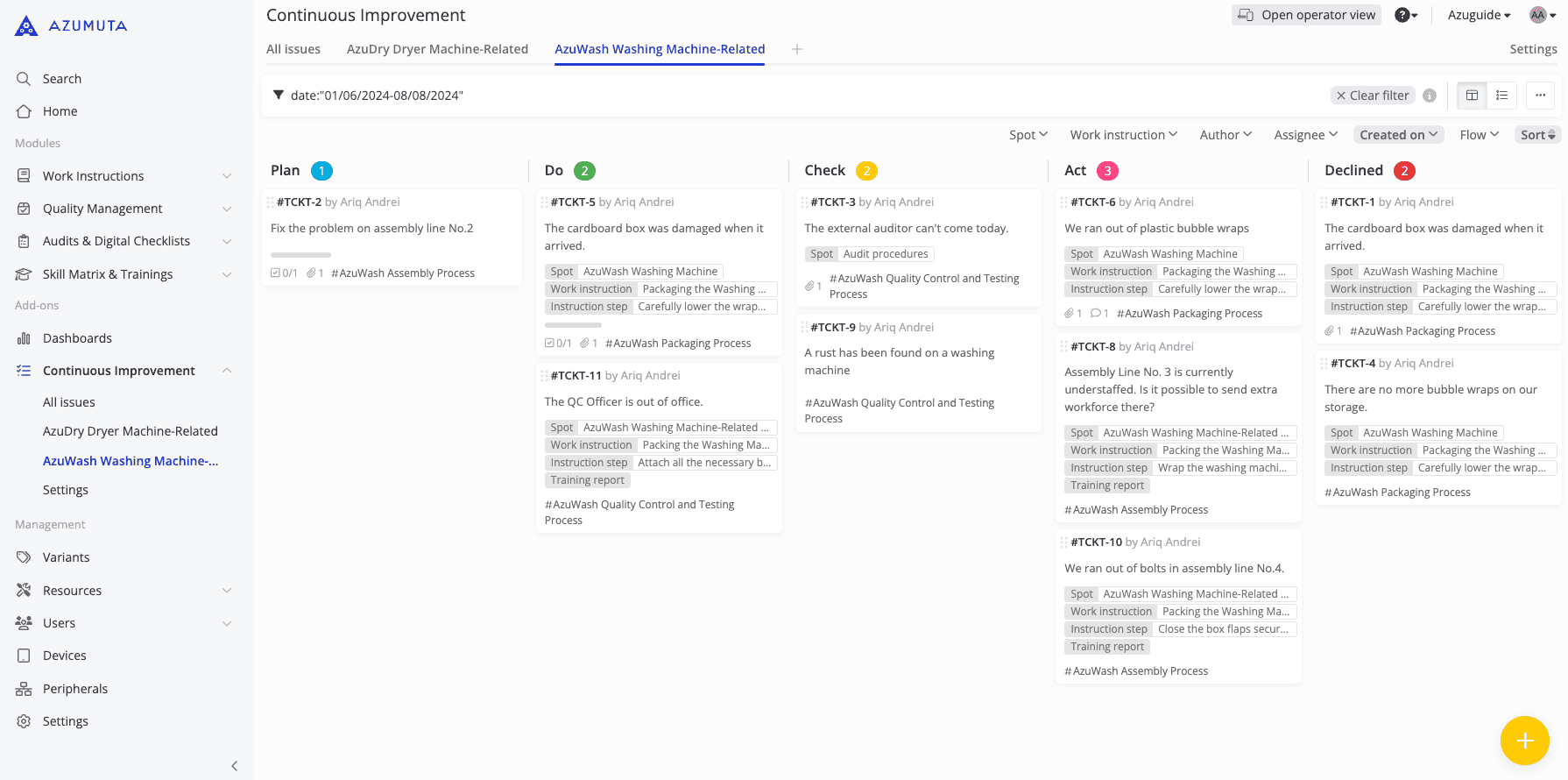This screenshot has height=780, width=1568.
Task: Open the three-dots more options menu
Action: pos(1540,96)
